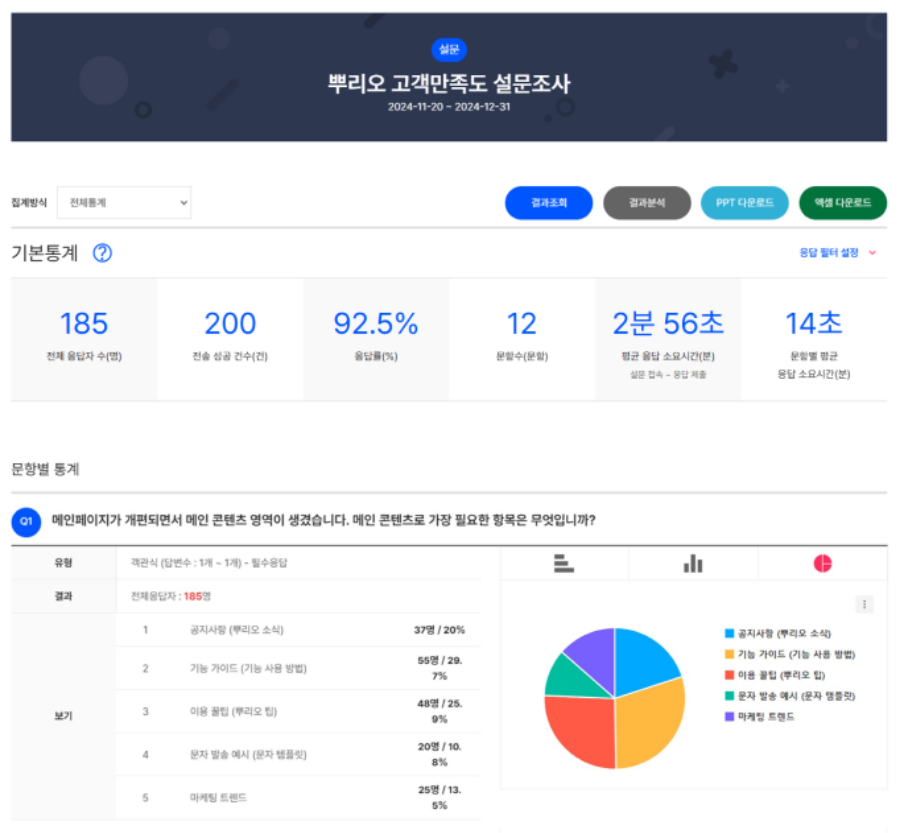Click the 12 문항수 statistic

coord(522,339)
